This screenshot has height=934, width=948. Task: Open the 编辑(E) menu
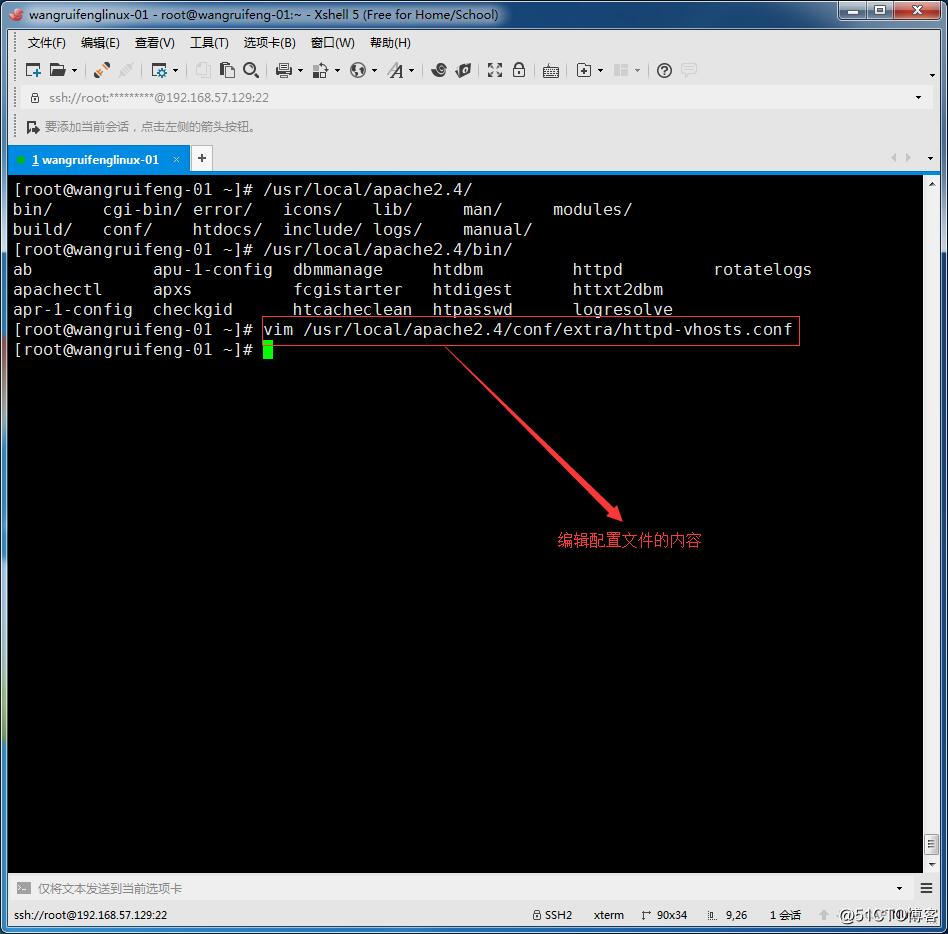pos(100,42)
